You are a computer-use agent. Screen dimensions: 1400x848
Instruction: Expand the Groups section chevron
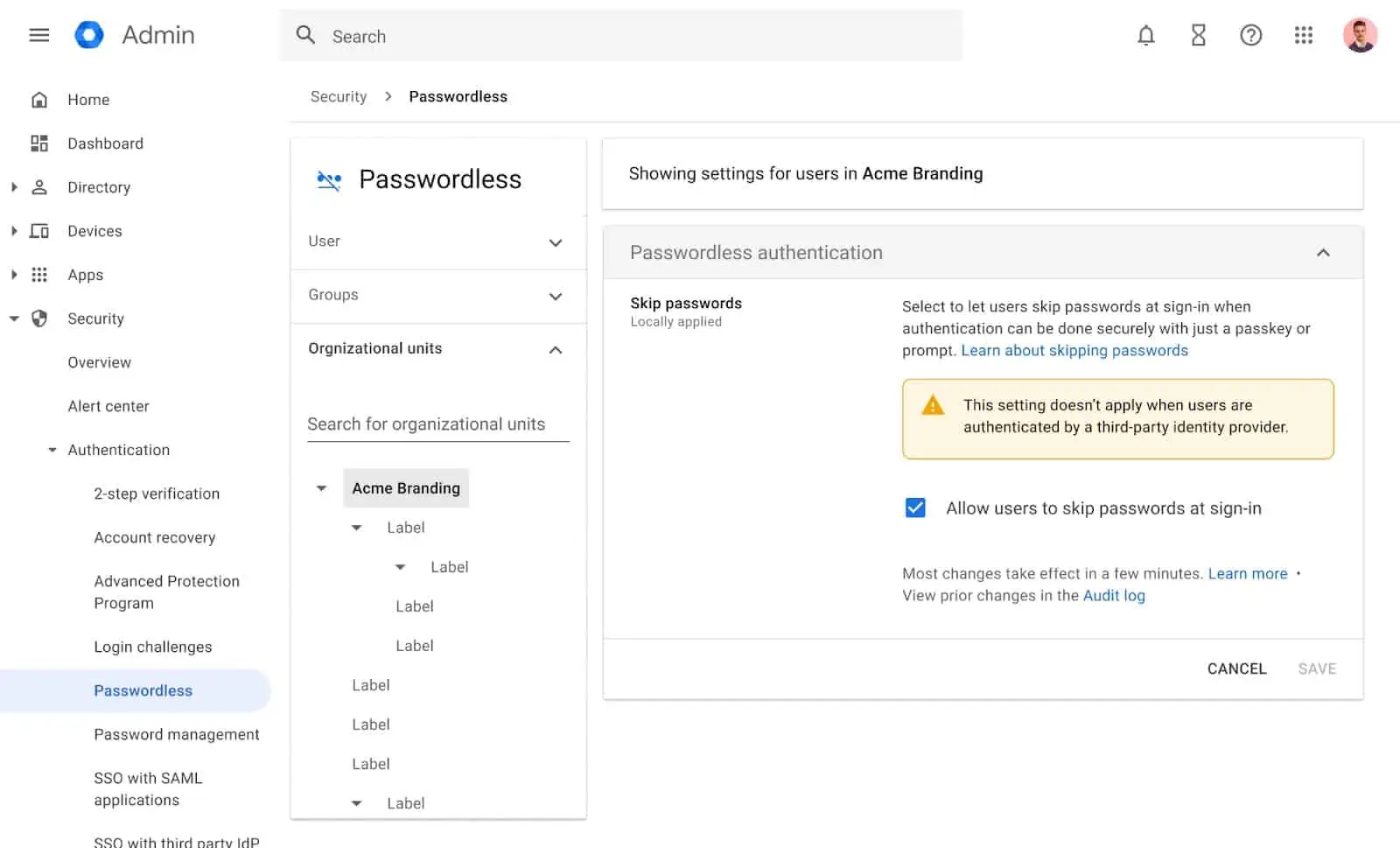pyautogui.click(x=556, y=296)
